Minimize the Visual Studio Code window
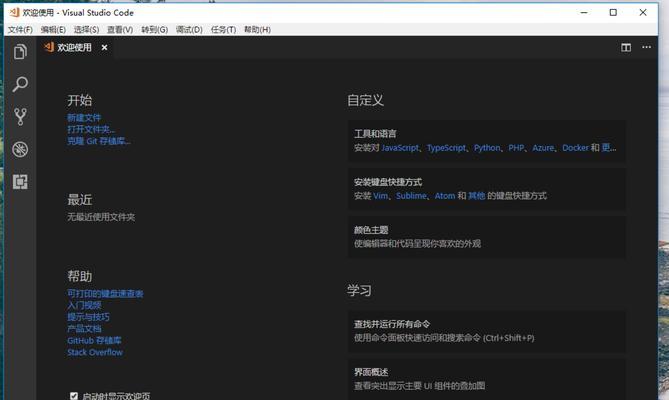This screenshot has width=669, height=400. click(584, 13)
